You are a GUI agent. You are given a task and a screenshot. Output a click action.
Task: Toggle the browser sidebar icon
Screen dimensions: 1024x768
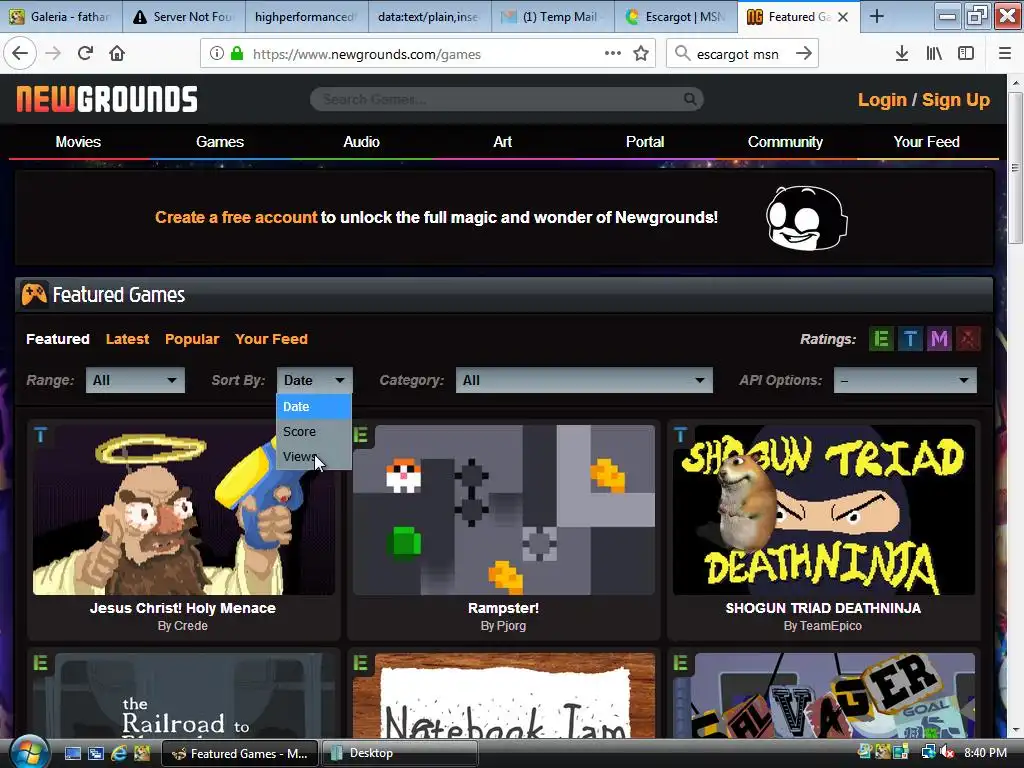966,54
